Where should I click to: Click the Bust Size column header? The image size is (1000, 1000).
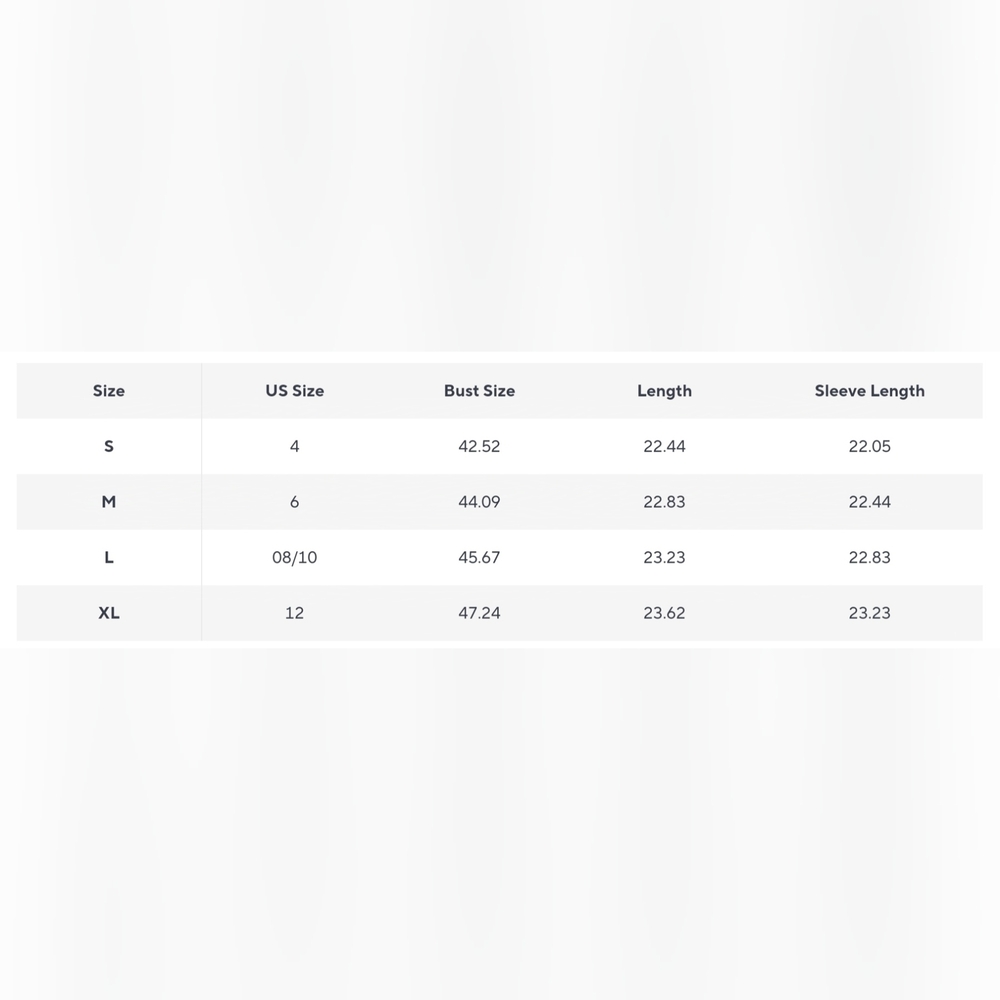(x=480, y=391)
